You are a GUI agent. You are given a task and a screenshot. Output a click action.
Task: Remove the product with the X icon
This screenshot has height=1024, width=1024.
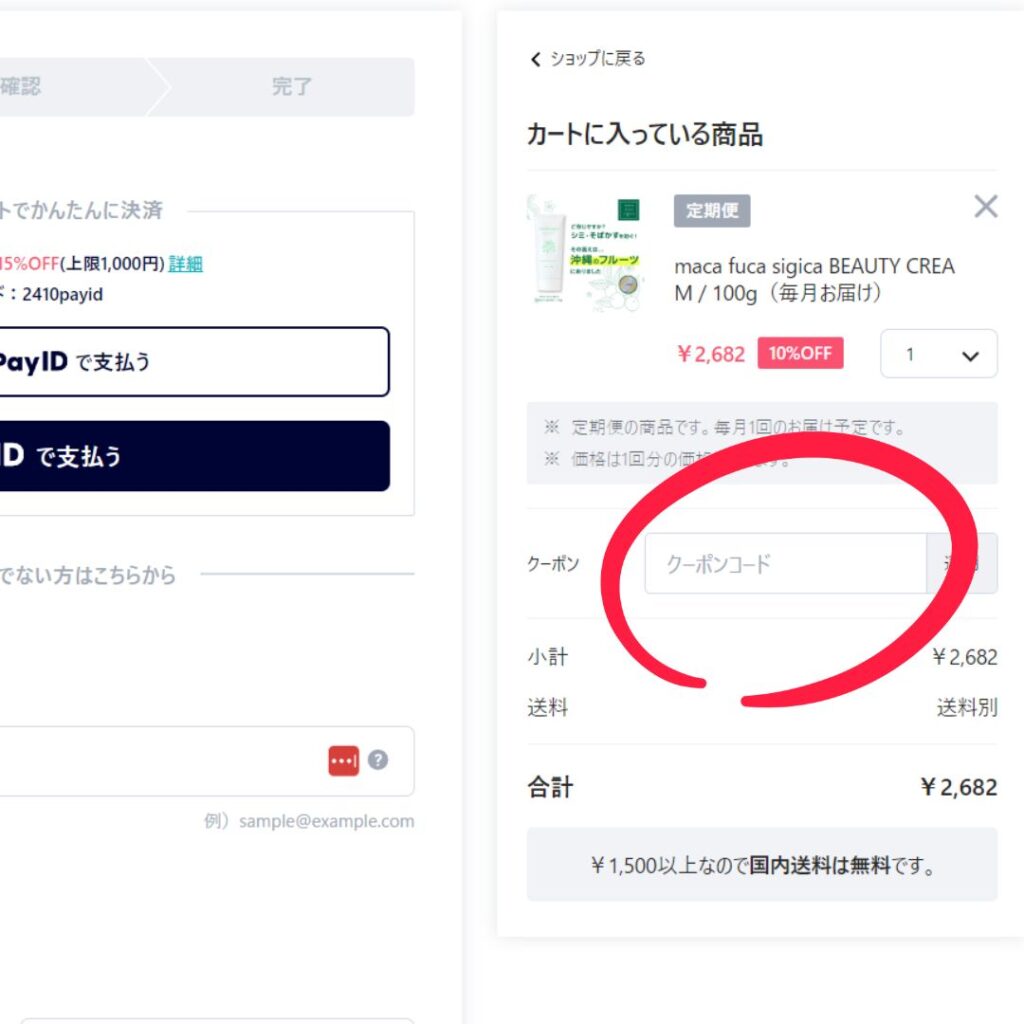pos(986,207)
